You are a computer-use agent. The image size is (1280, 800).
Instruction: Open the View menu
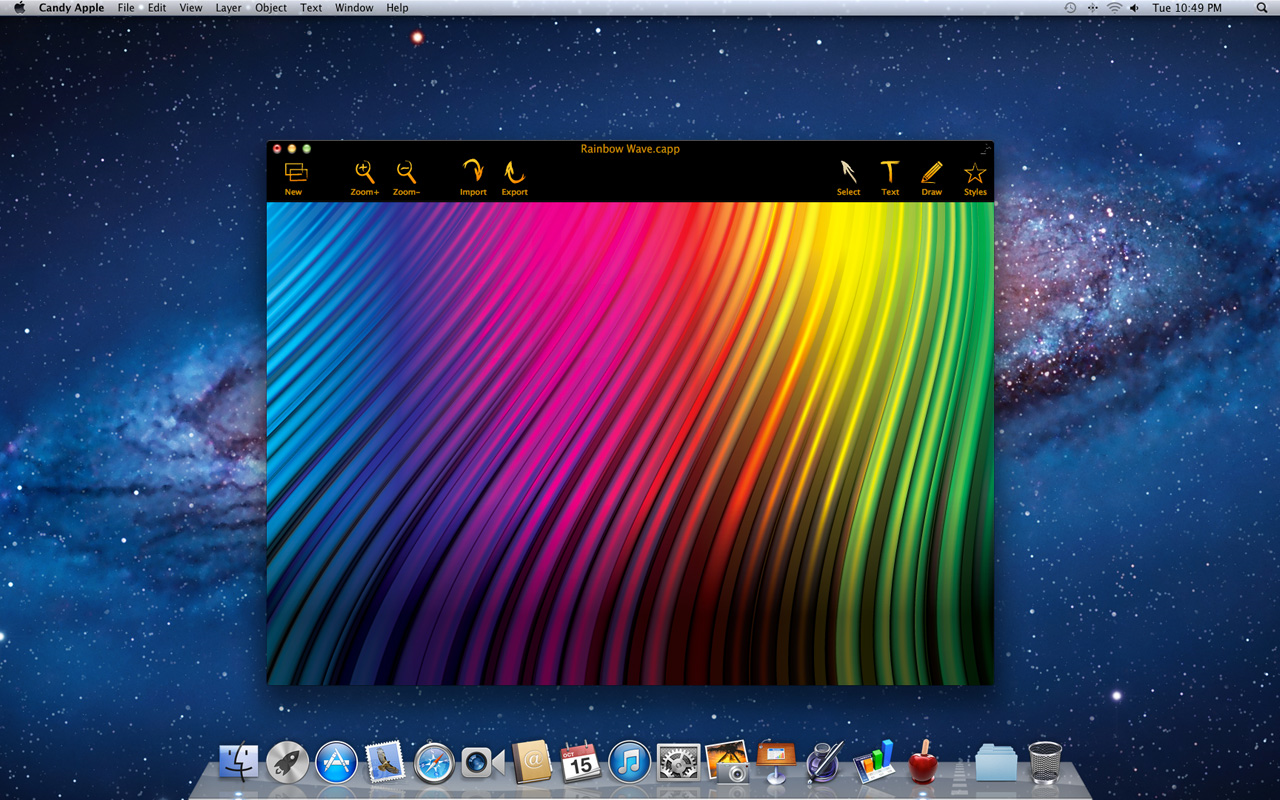point(190,8)
